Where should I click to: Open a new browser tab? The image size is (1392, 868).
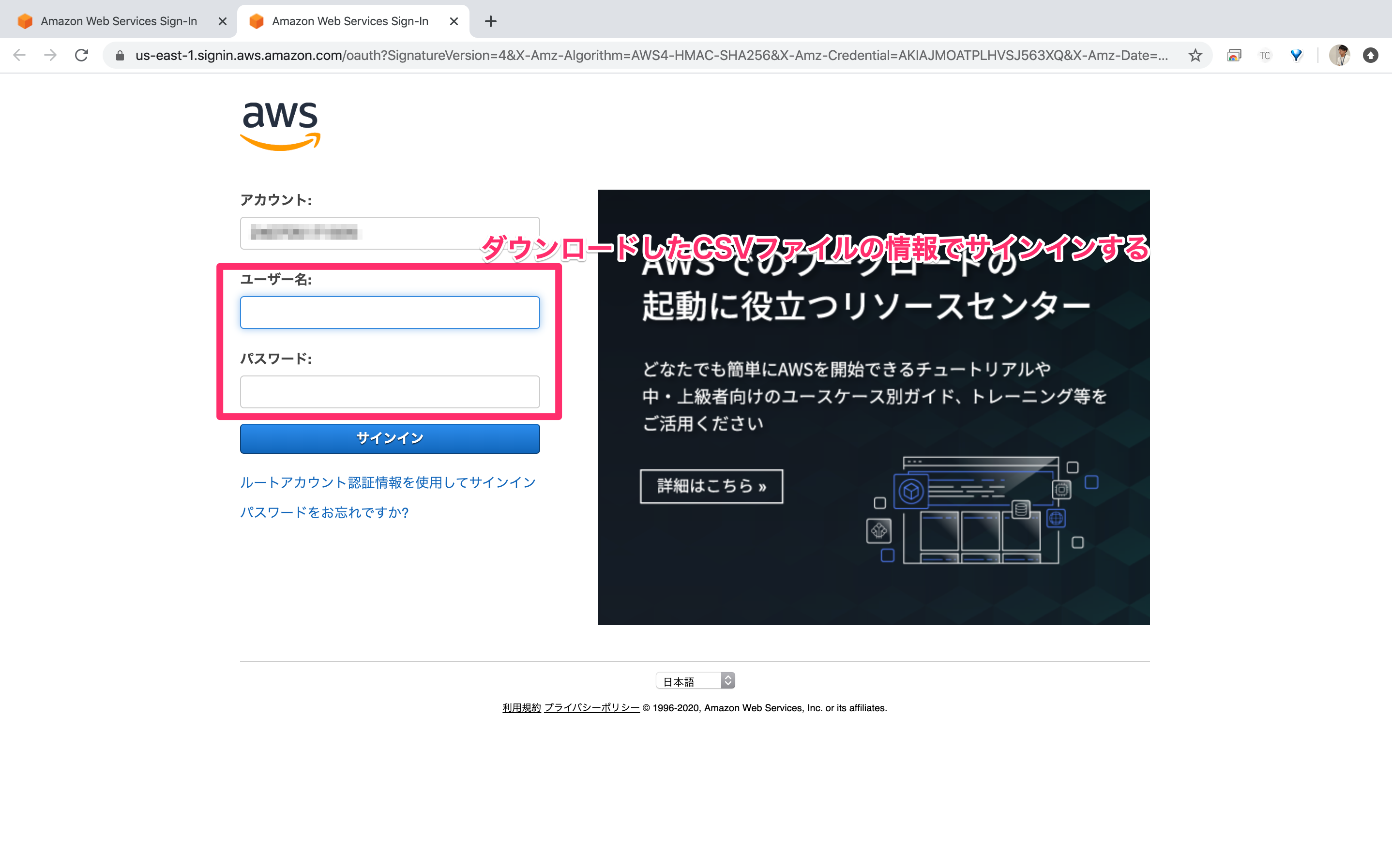click(490, 21)
